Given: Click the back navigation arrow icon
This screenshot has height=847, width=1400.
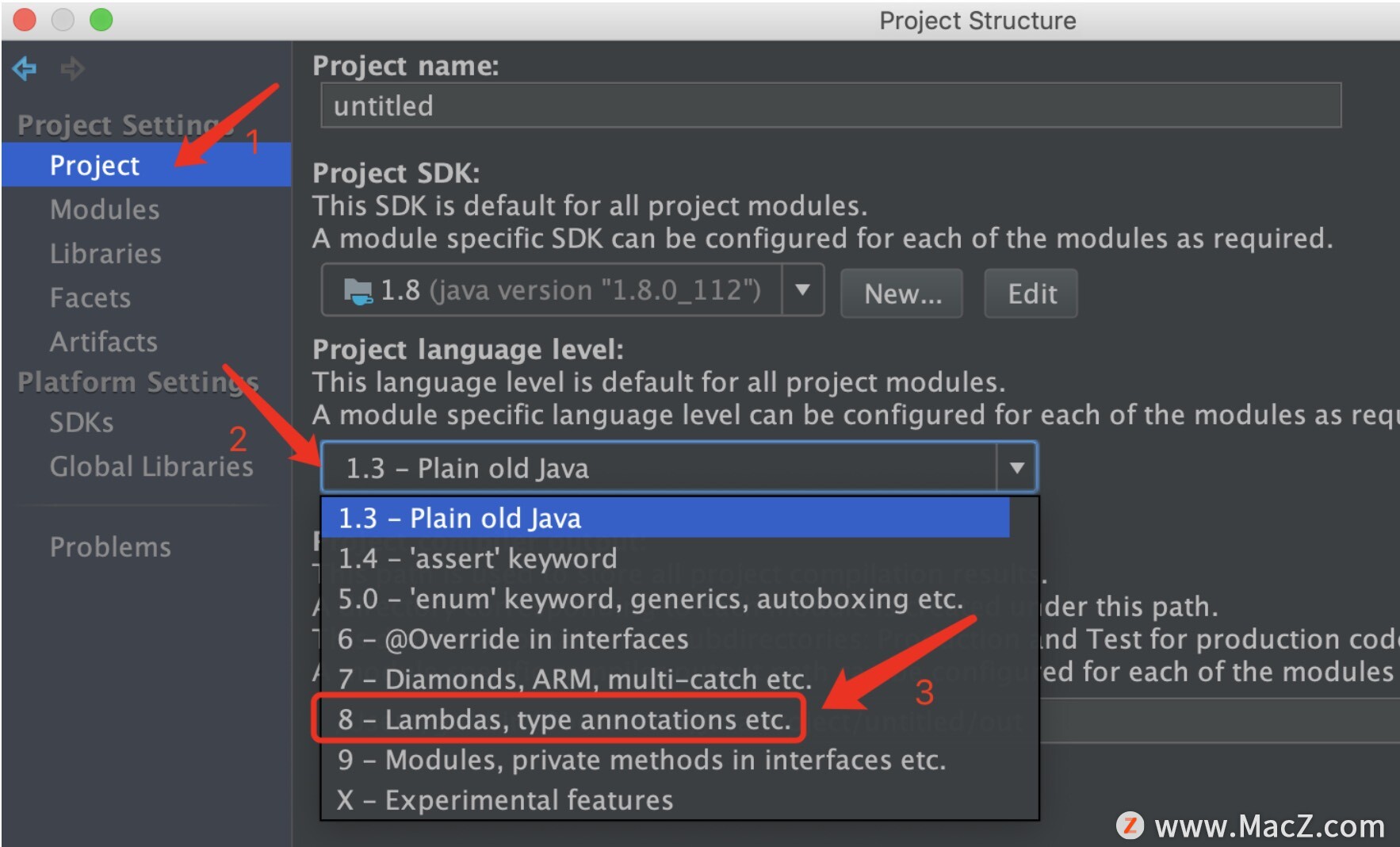Looking at the screenshot, I should 25,69.
